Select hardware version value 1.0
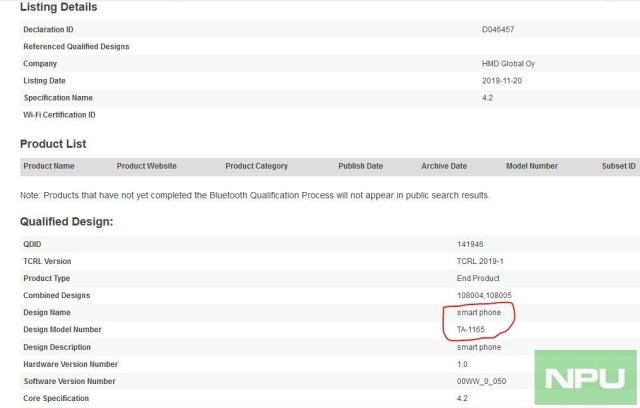The width and height of the screenshot is (640, 408). tap(462, 364)
